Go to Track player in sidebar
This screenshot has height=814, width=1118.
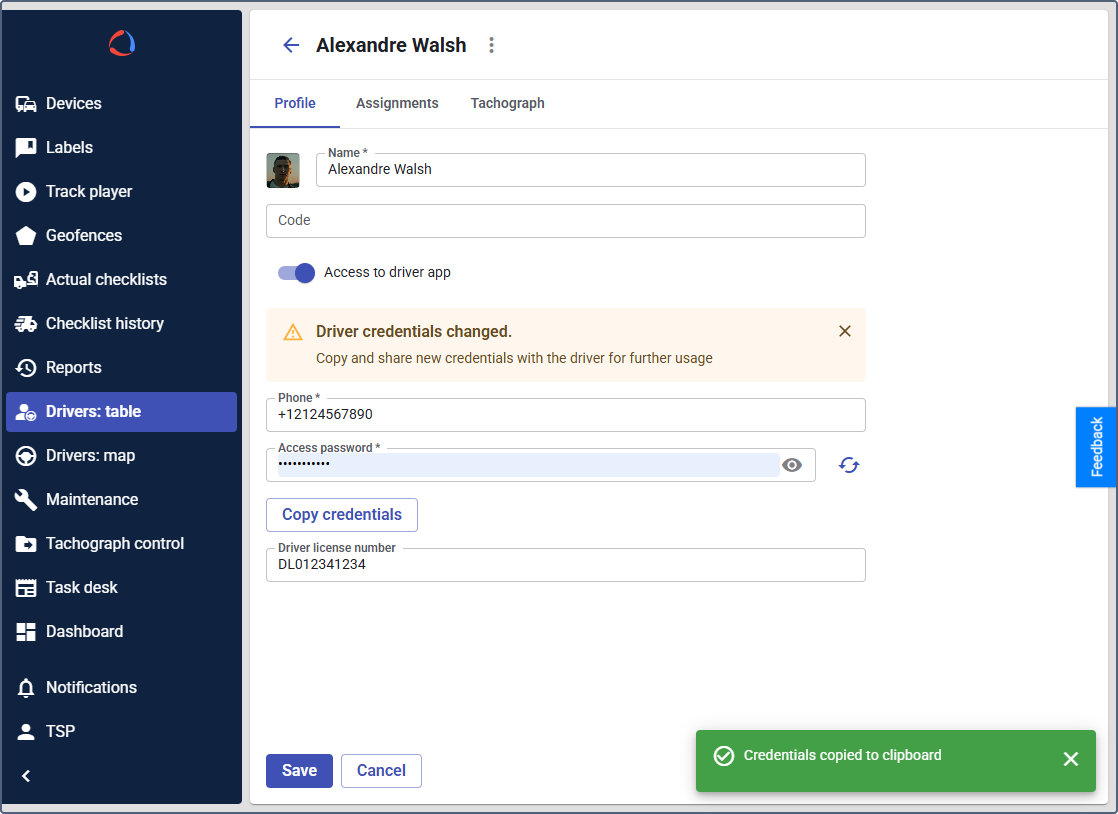click(88, 192)
